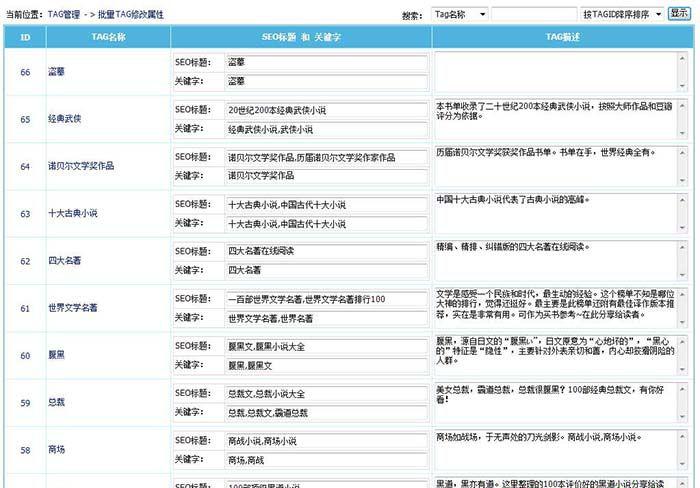Edit SEO title field 商战小说,商场小说

327,441
